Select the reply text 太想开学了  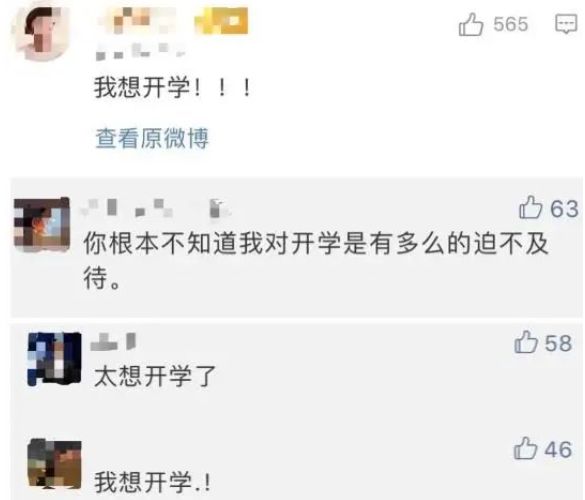(x=155, y=376)
